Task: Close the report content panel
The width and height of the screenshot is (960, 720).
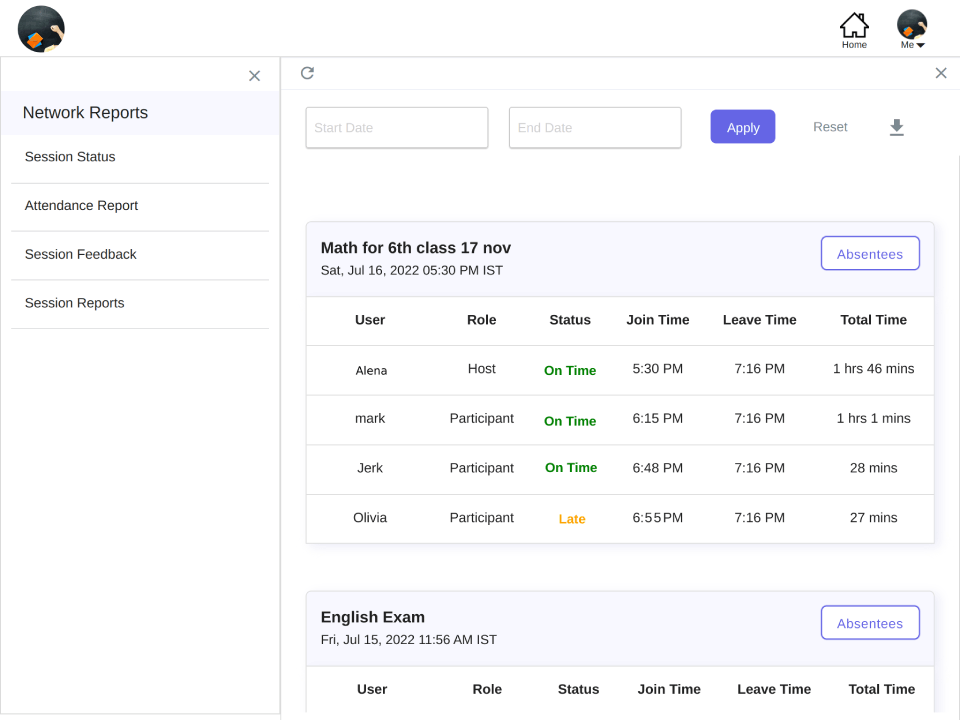Action: (940, 73)
